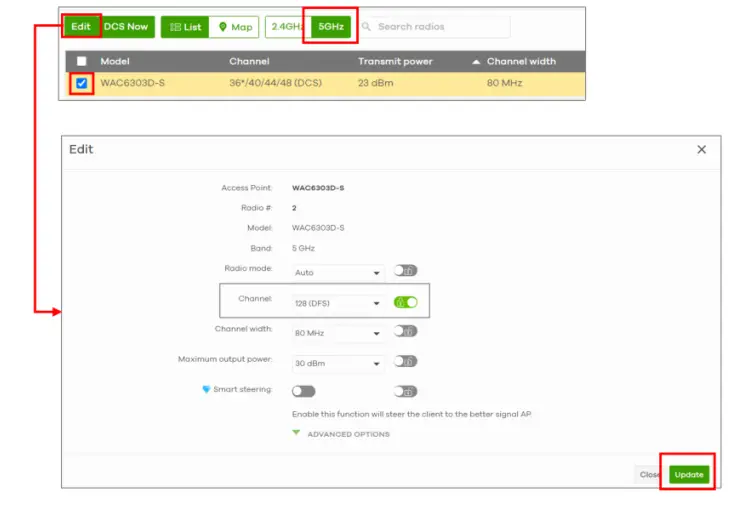Open the Maximum output power dropdown
This screenshot has height=507, width=750.
click(337, 364)
